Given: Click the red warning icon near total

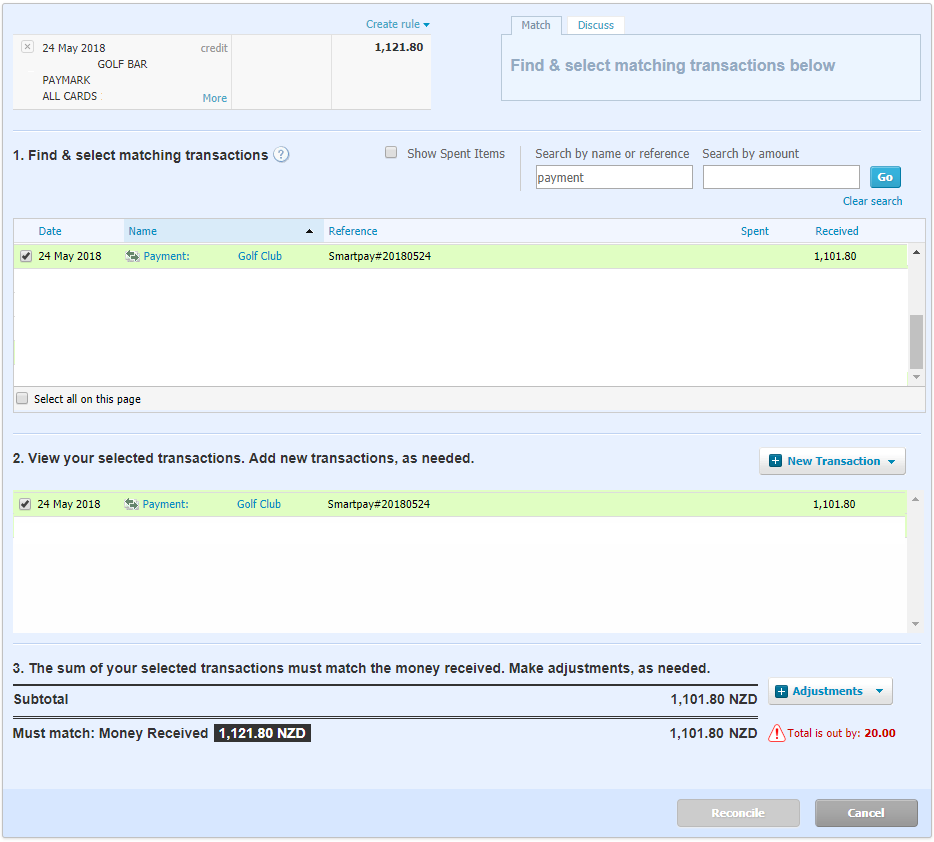Looking at the screenshot, I should coord(776,733).
